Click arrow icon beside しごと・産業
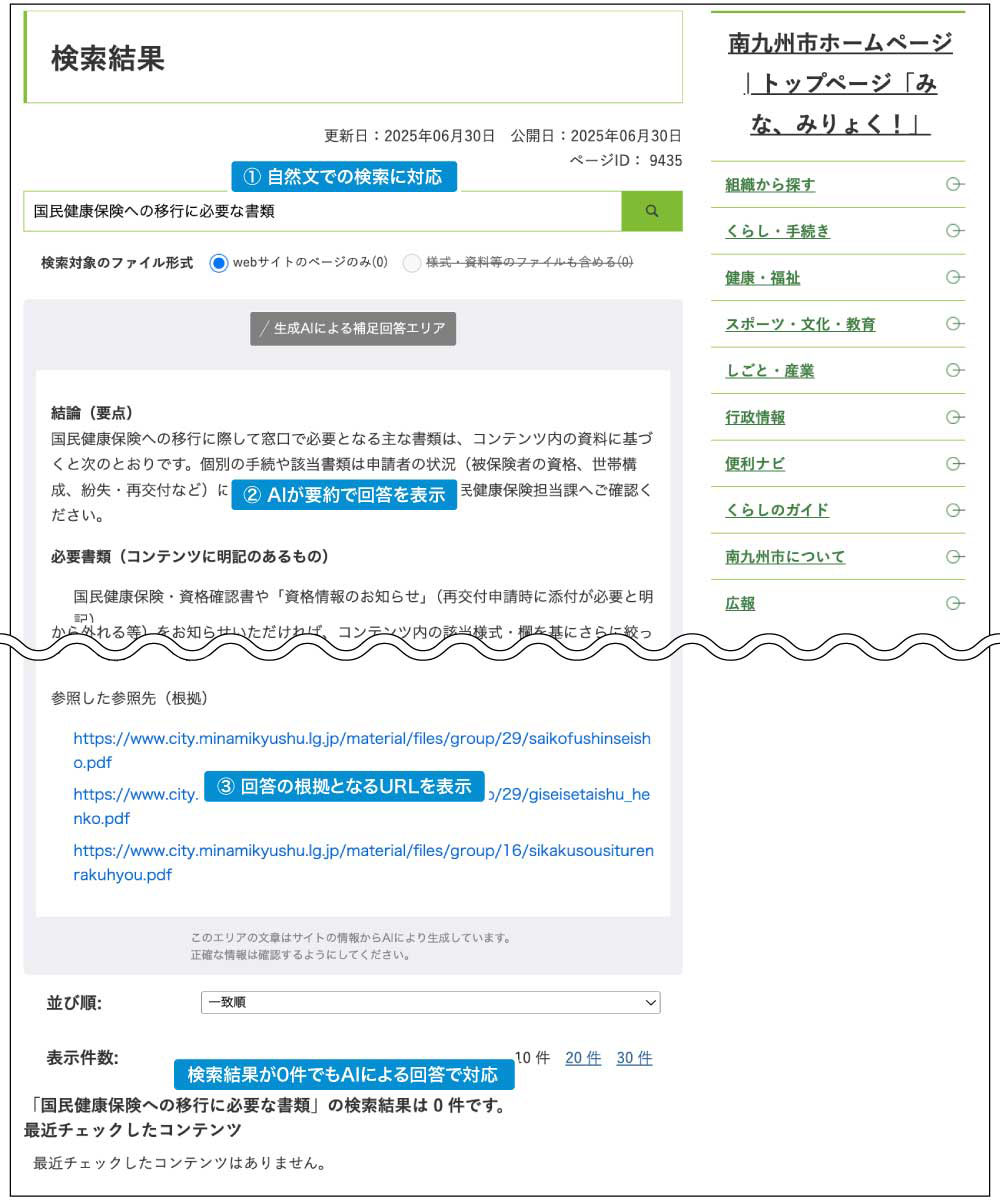1000x1200 pixels. coord(954,370)
